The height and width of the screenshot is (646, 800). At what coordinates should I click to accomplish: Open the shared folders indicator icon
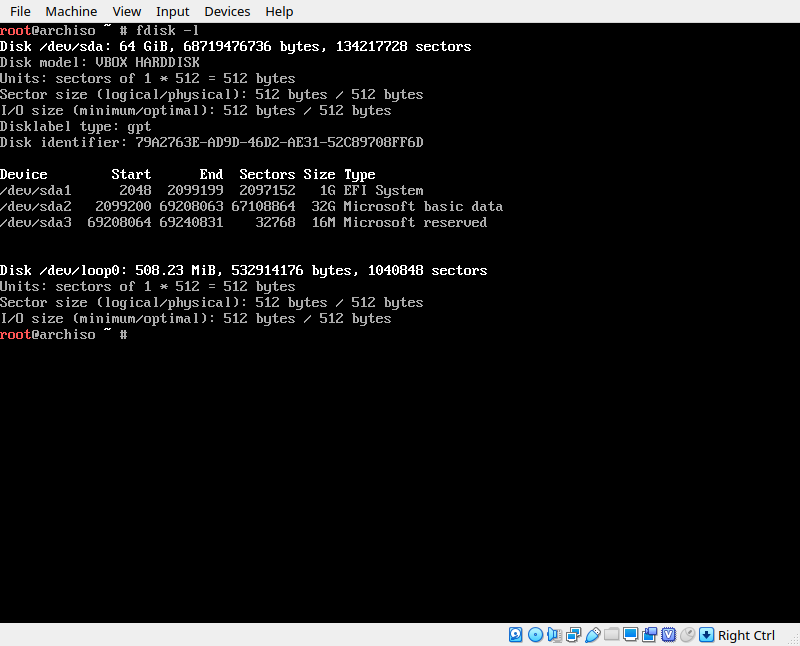(x=612, y=635)
